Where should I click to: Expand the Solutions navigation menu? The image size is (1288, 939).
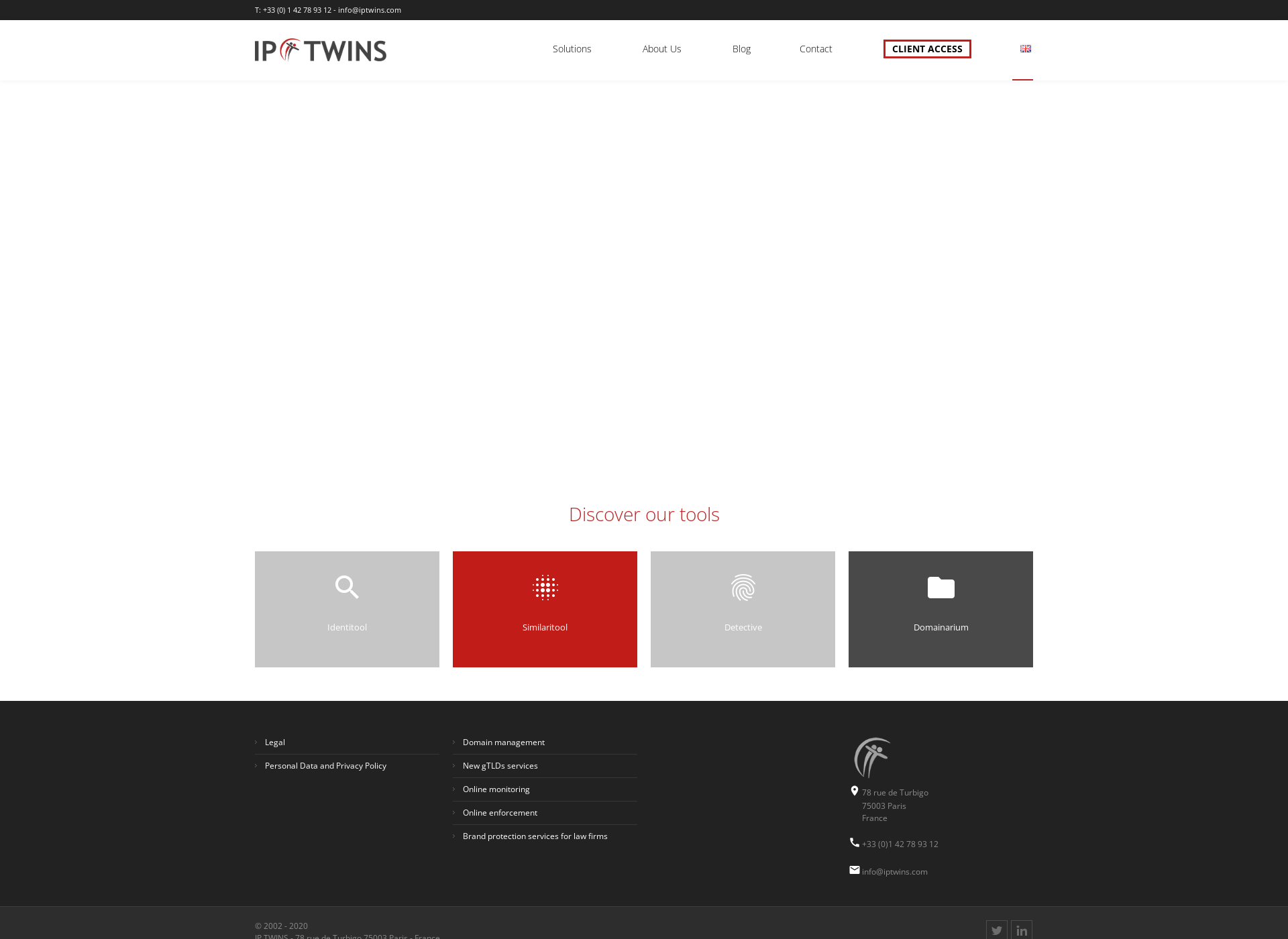571,48
